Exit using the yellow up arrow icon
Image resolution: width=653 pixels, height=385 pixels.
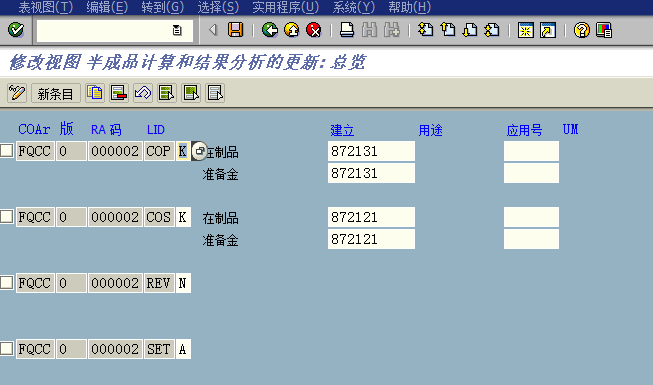click(292, 30)
